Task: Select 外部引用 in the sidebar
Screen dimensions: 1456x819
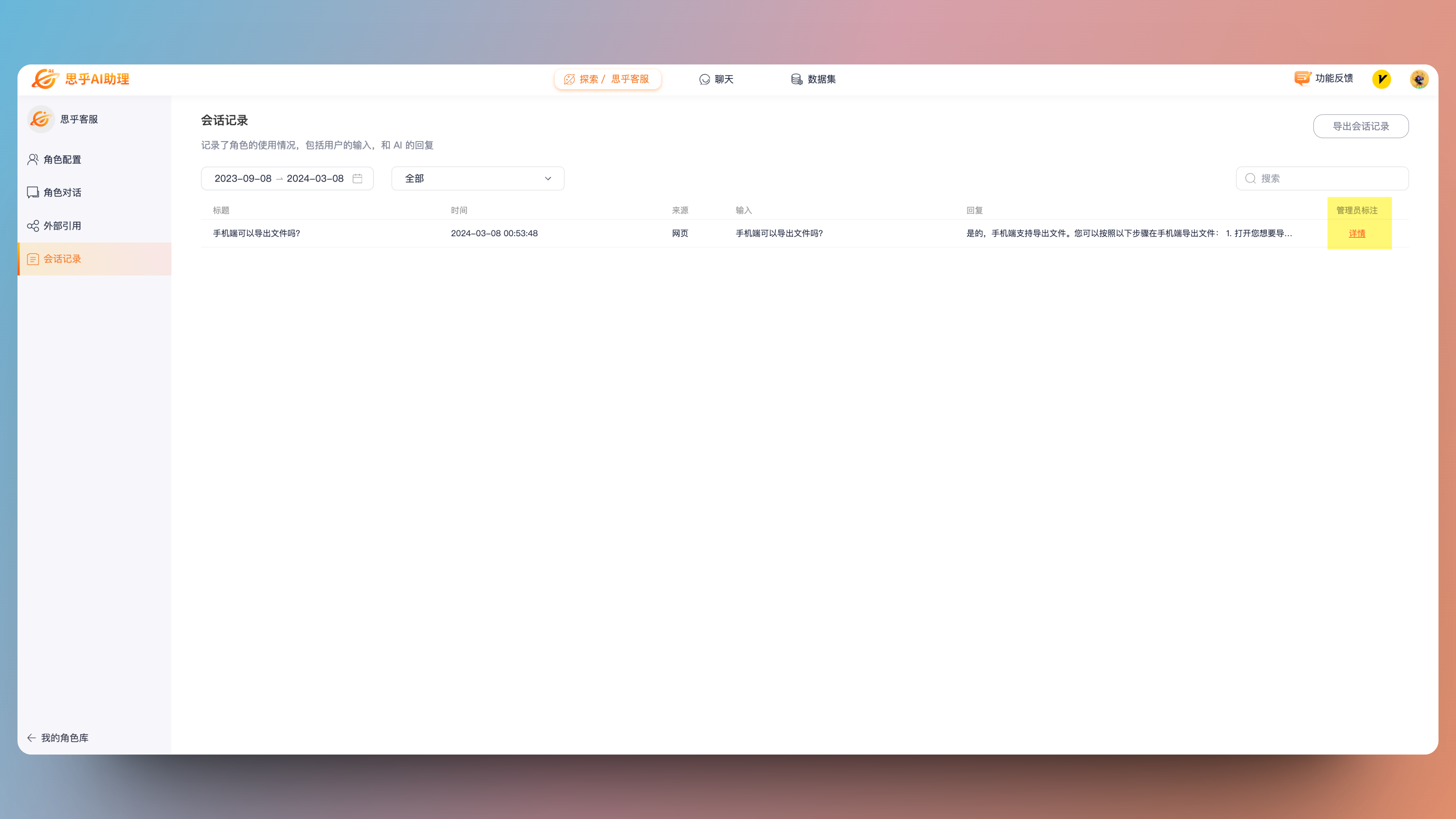Action: 62,226
